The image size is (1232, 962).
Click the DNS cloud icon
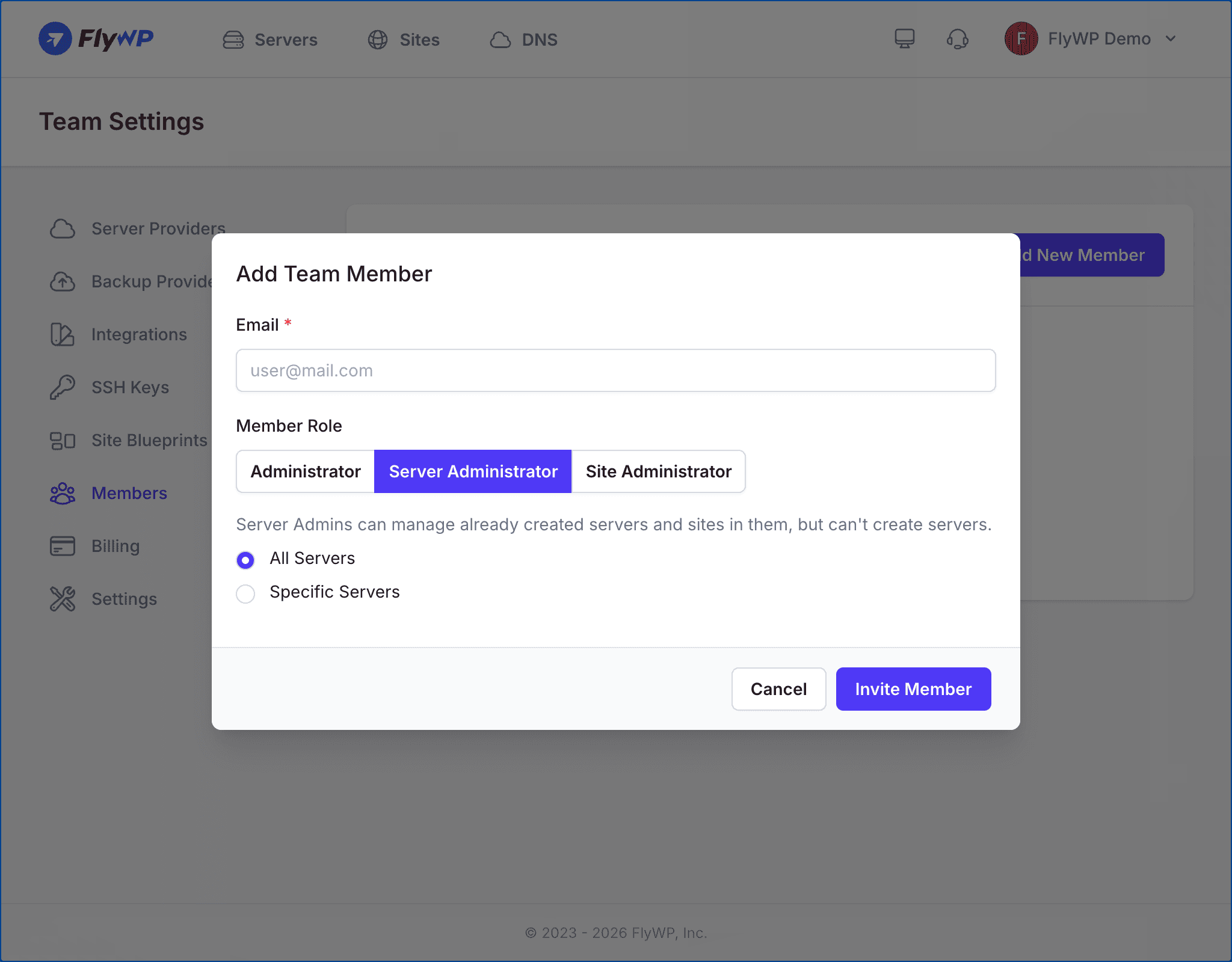(x=500, y=40)
